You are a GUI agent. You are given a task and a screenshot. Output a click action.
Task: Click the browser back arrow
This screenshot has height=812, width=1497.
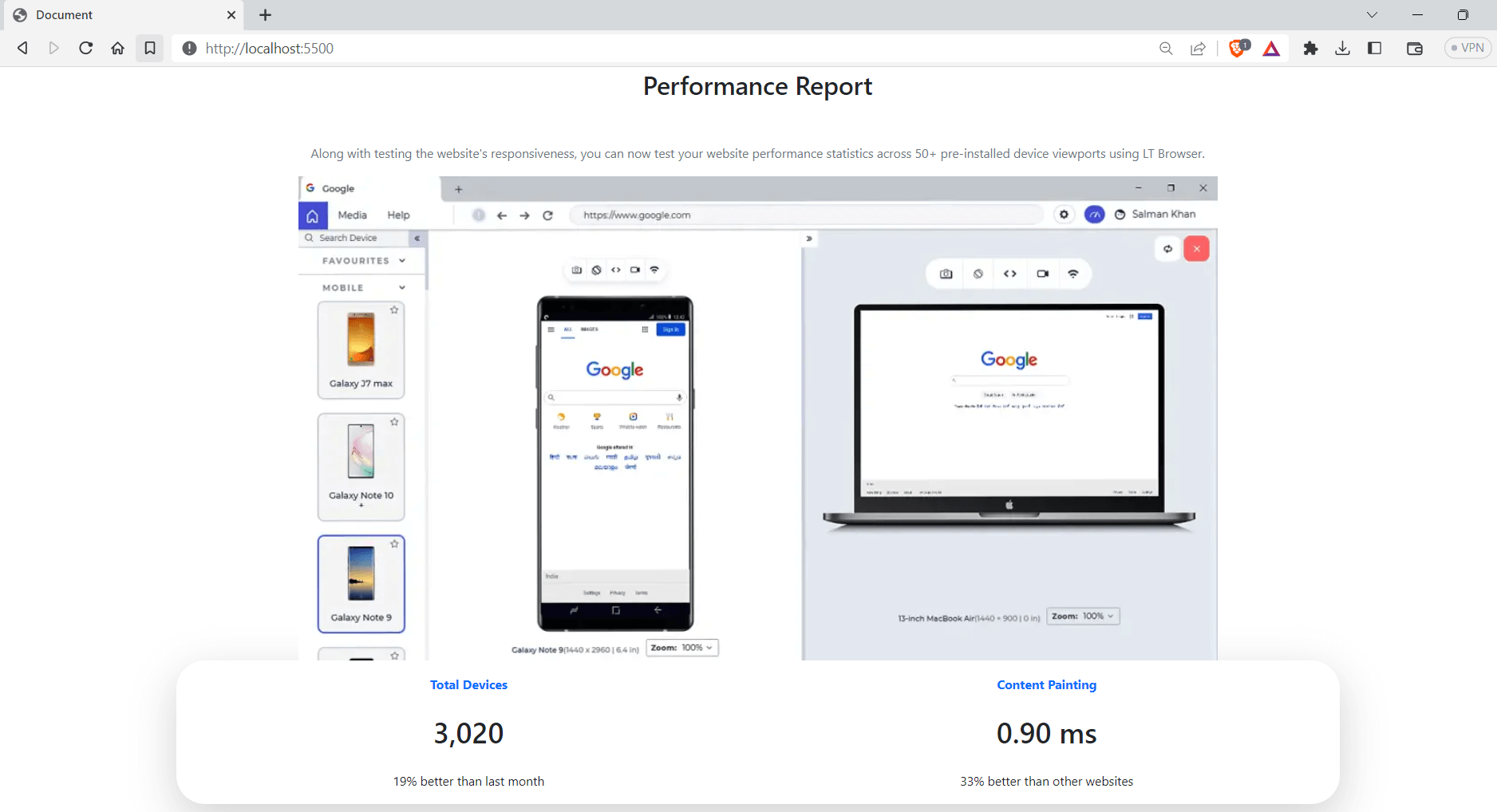click(x=22, y=48)
